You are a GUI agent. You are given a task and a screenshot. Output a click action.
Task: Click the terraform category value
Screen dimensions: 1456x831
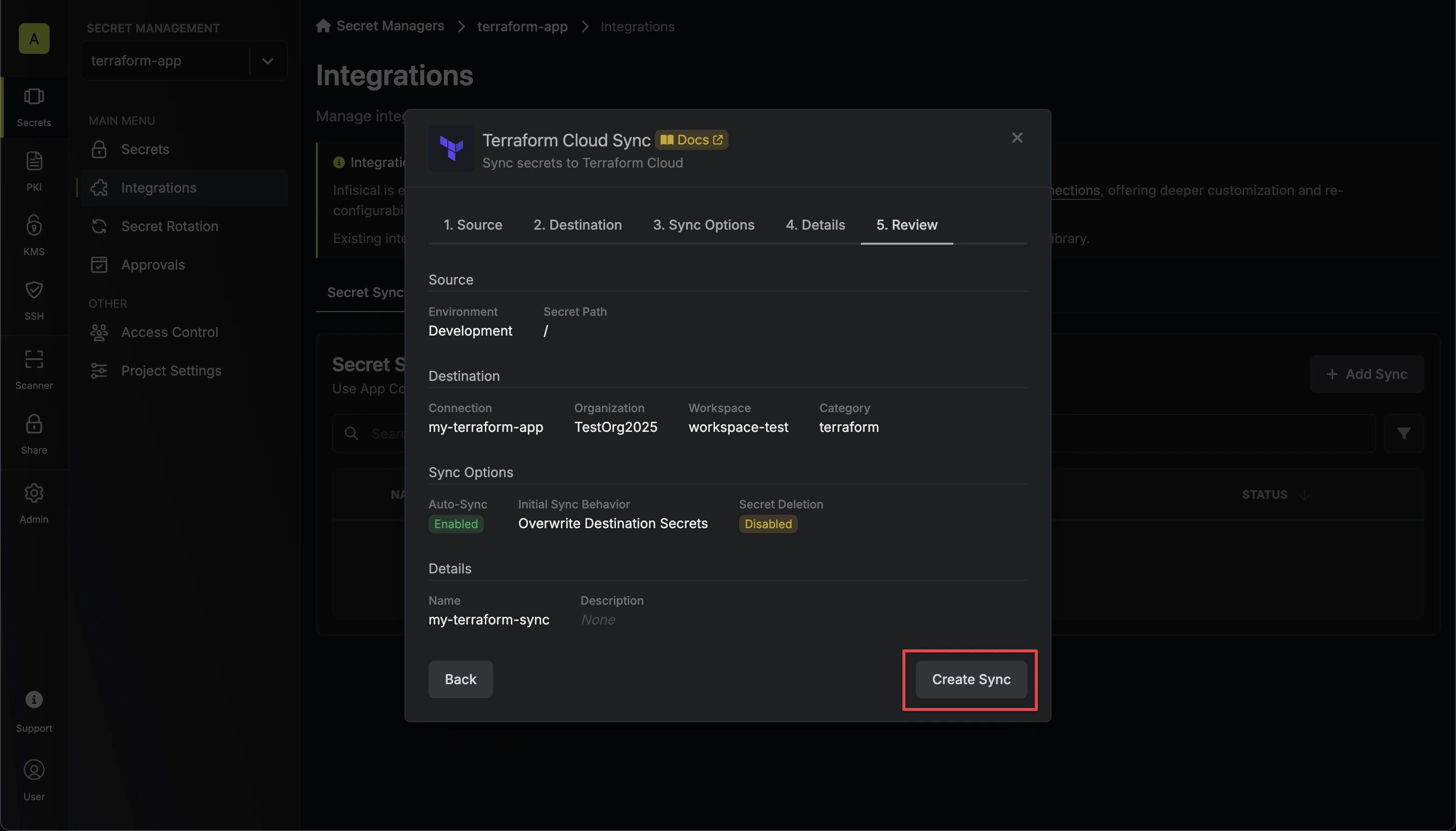coord(849,427)
